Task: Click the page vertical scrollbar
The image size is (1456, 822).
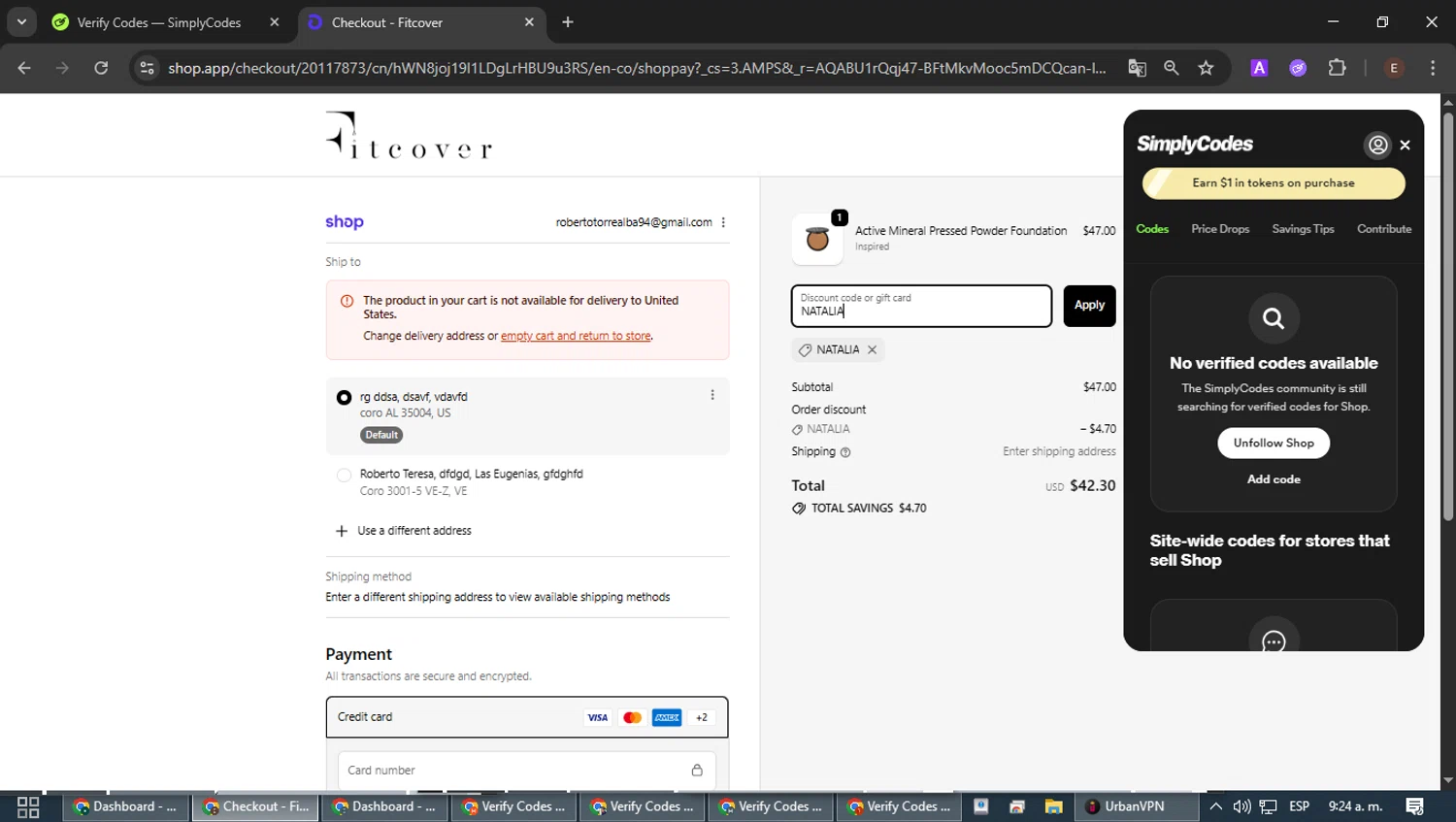Action: tap(1448, 316)
